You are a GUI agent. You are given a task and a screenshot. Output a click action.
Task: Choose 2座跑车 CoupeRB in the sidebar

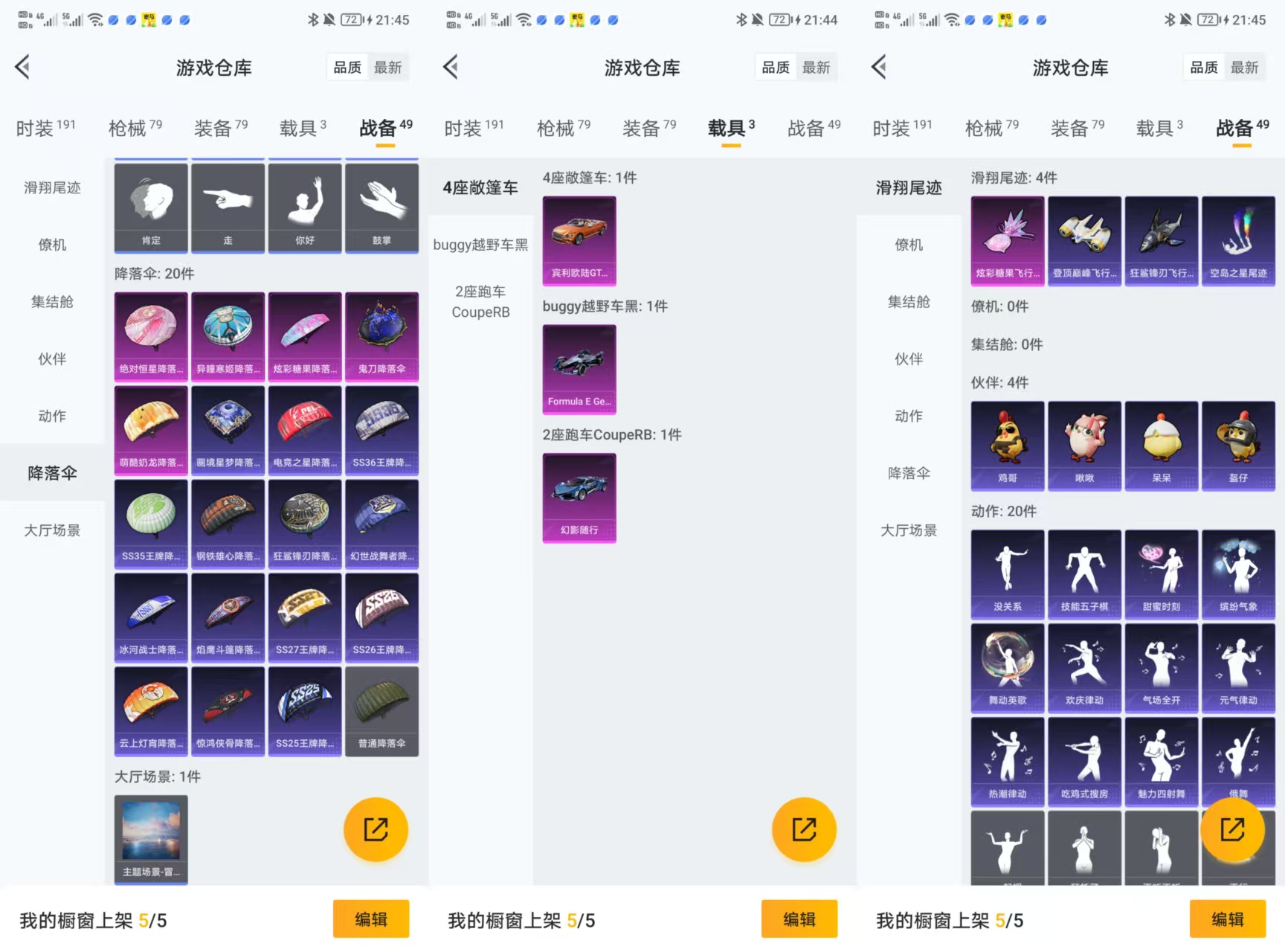480,302
